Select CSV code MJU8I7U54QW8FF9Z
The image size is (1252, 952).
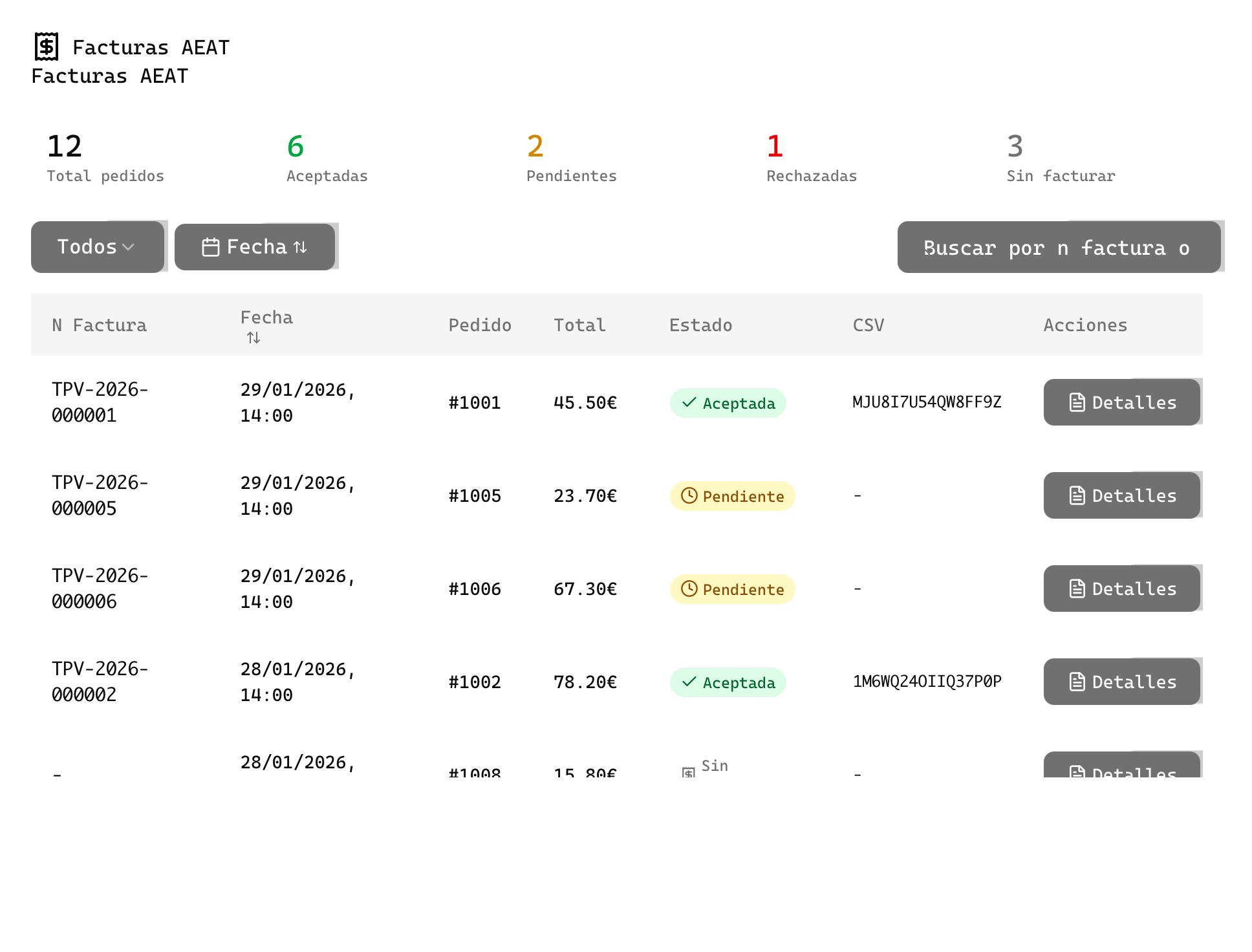927,402
